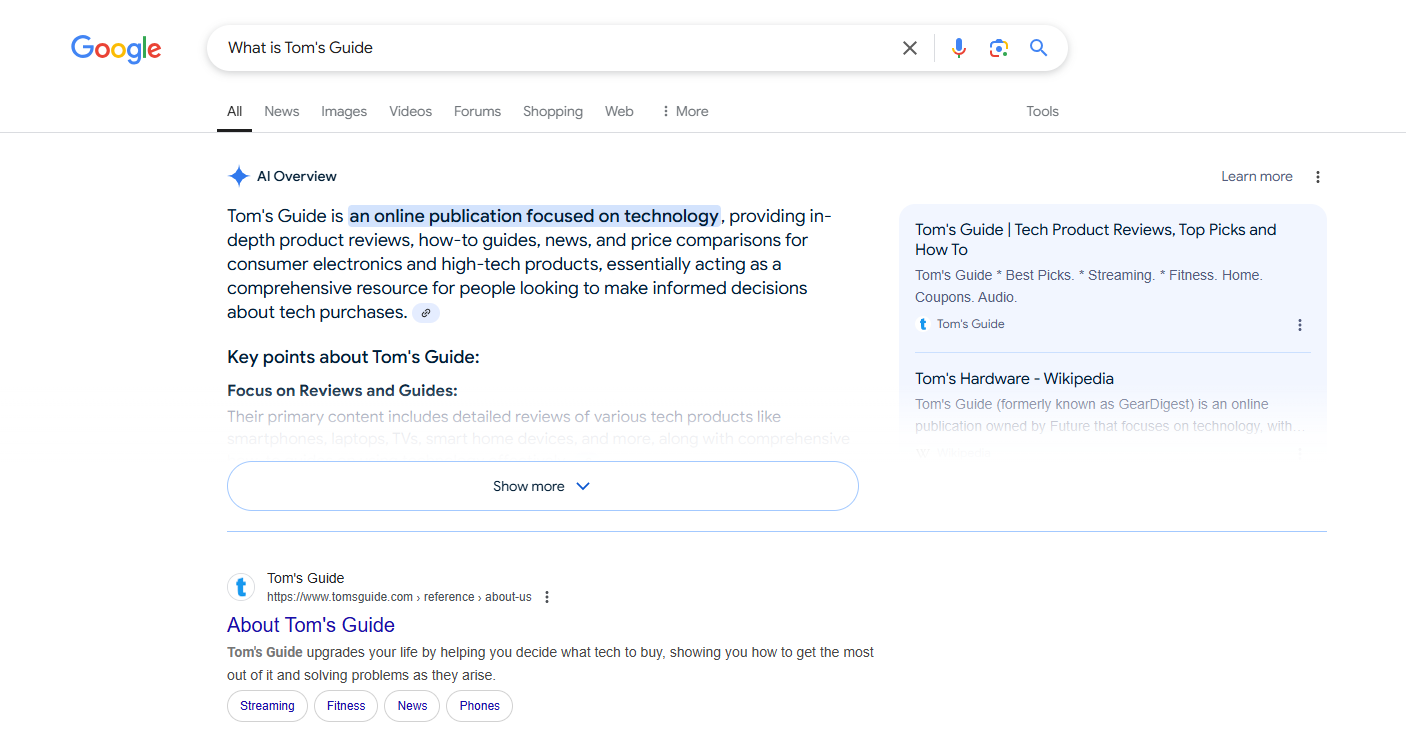Click Tom's Guide favicon in search result
The height and width of the screenshot is (731, 1406).
[x=241, y=587]
